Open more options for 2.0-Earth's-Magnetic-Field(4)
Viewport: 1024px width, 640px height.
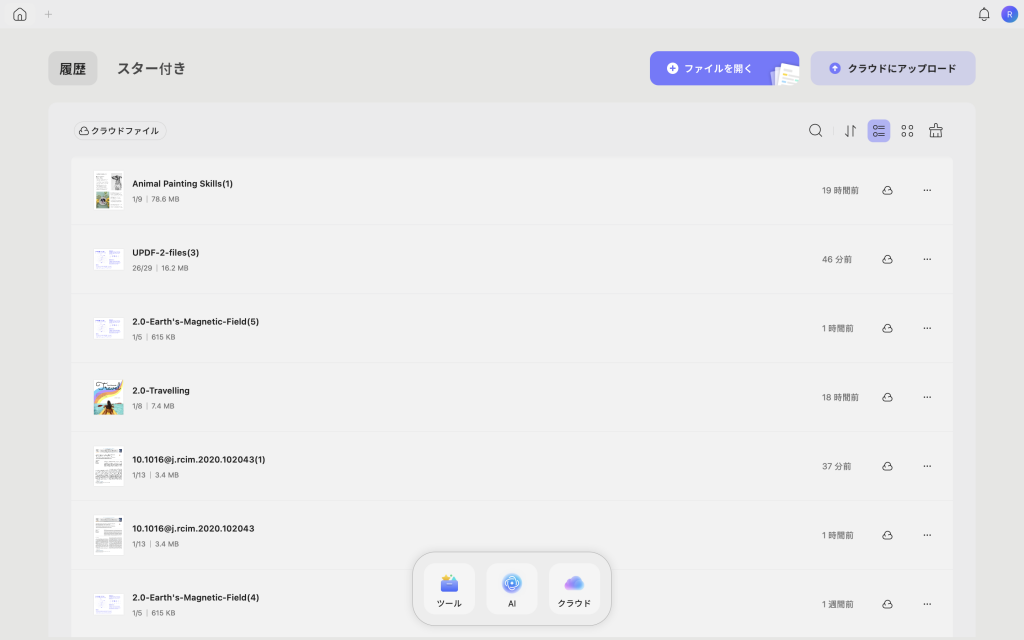tap(927, 604)
